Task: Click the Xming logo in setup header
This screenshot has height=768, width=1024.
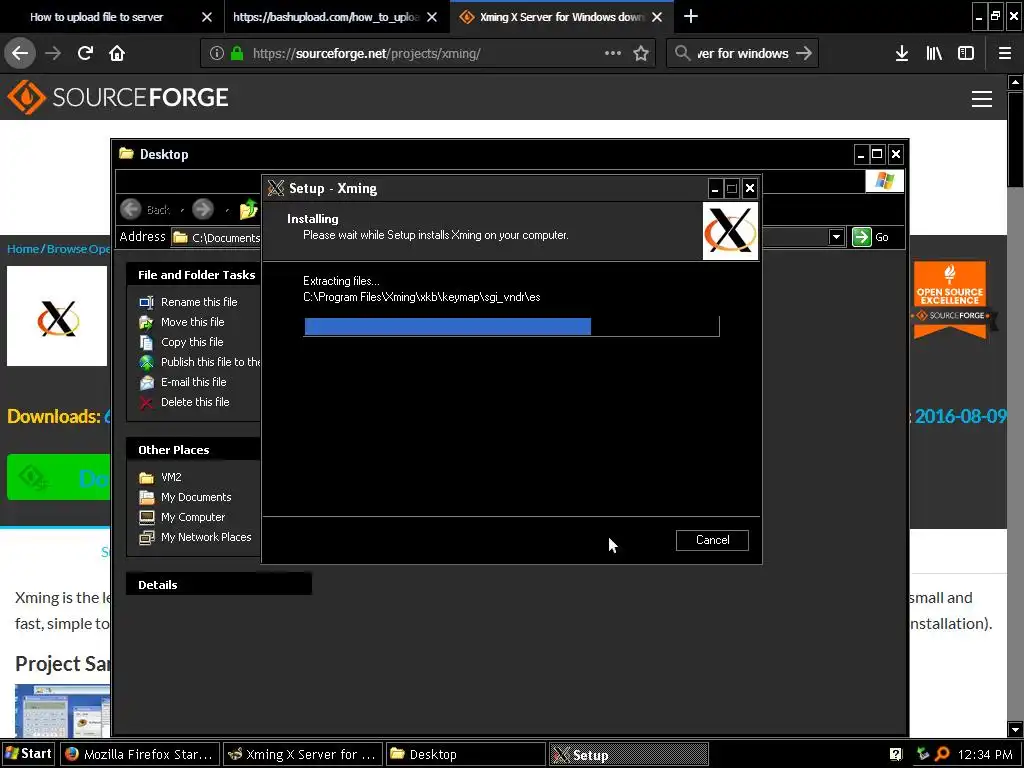Action: click(x=730, y=231)
